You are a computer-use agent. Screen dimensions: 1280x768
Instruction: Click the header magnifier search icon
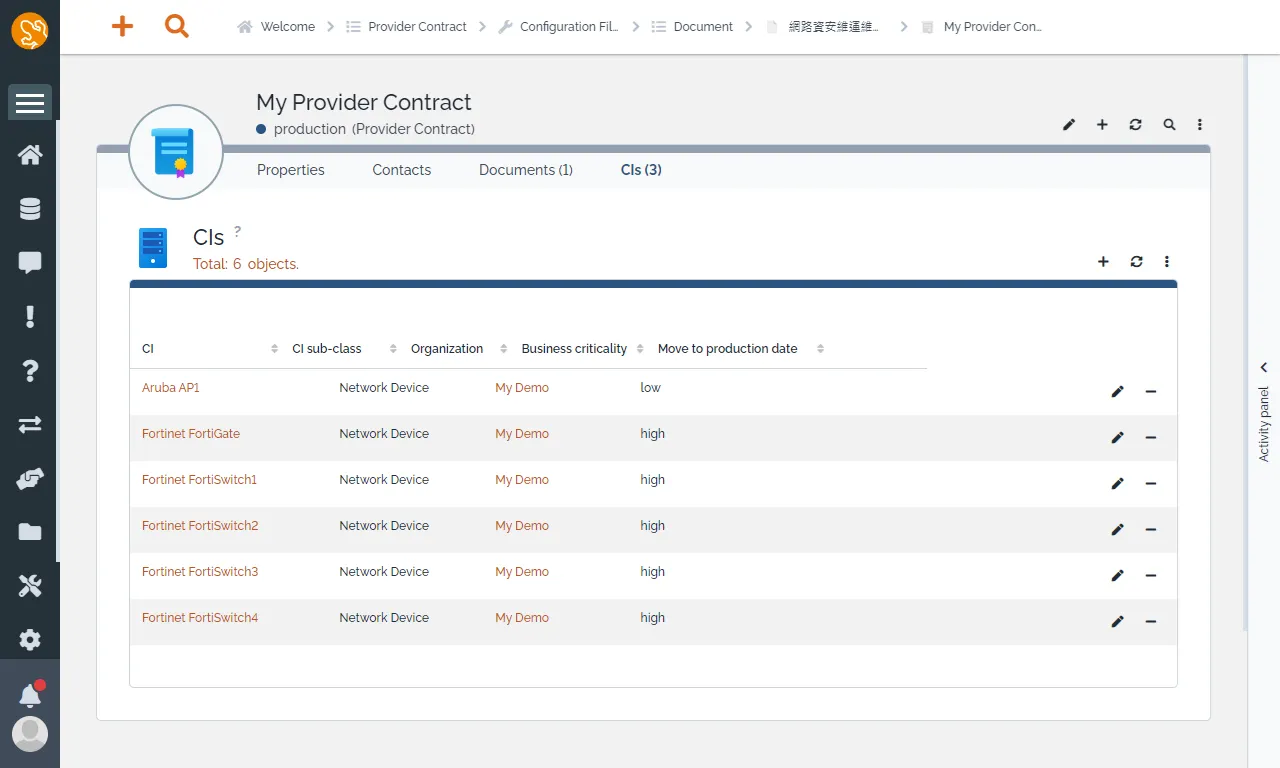(x=1169, y=125)
